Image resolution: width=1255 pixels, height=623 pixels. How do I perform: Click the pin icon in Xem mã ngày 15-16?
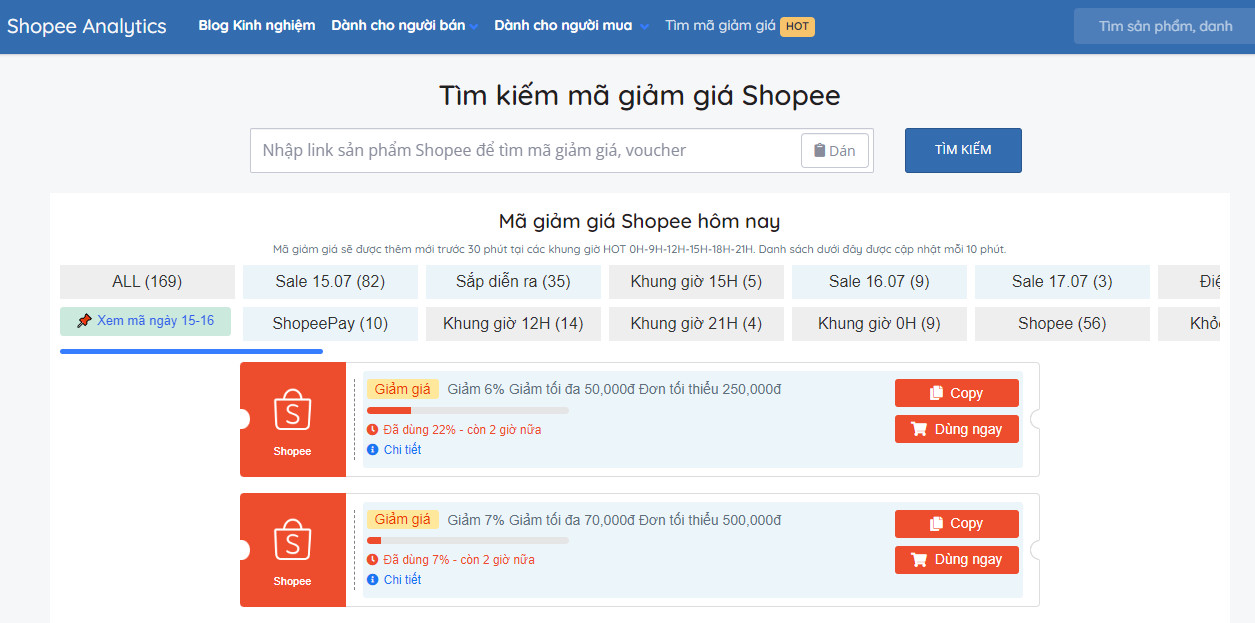click(x=84, y=321)
